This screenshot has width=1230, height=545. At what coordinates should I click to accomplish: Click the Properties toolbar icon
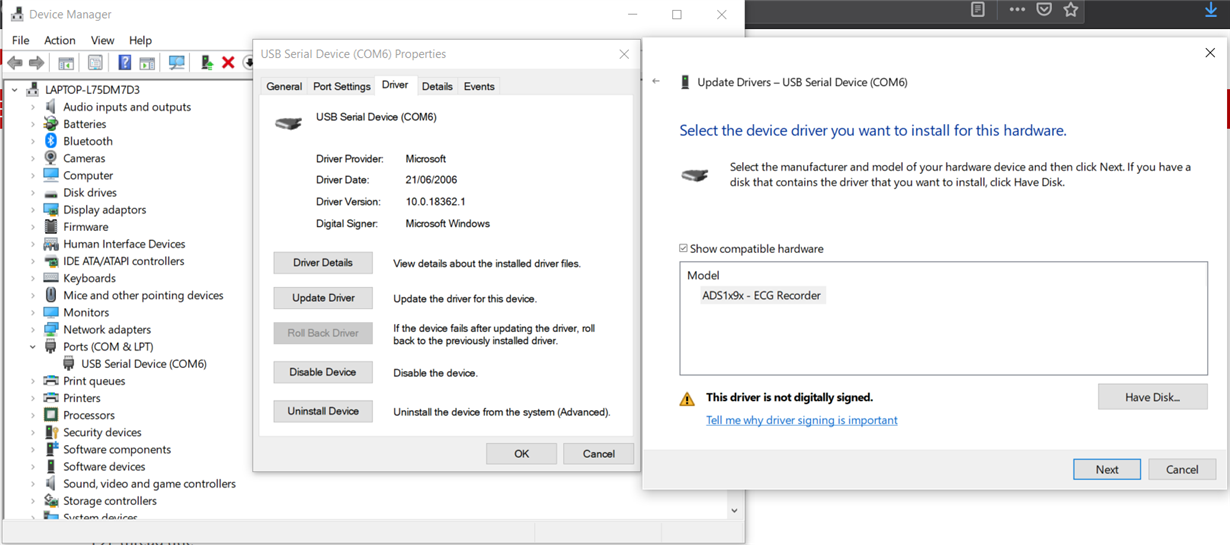click(x=95, y=63)
